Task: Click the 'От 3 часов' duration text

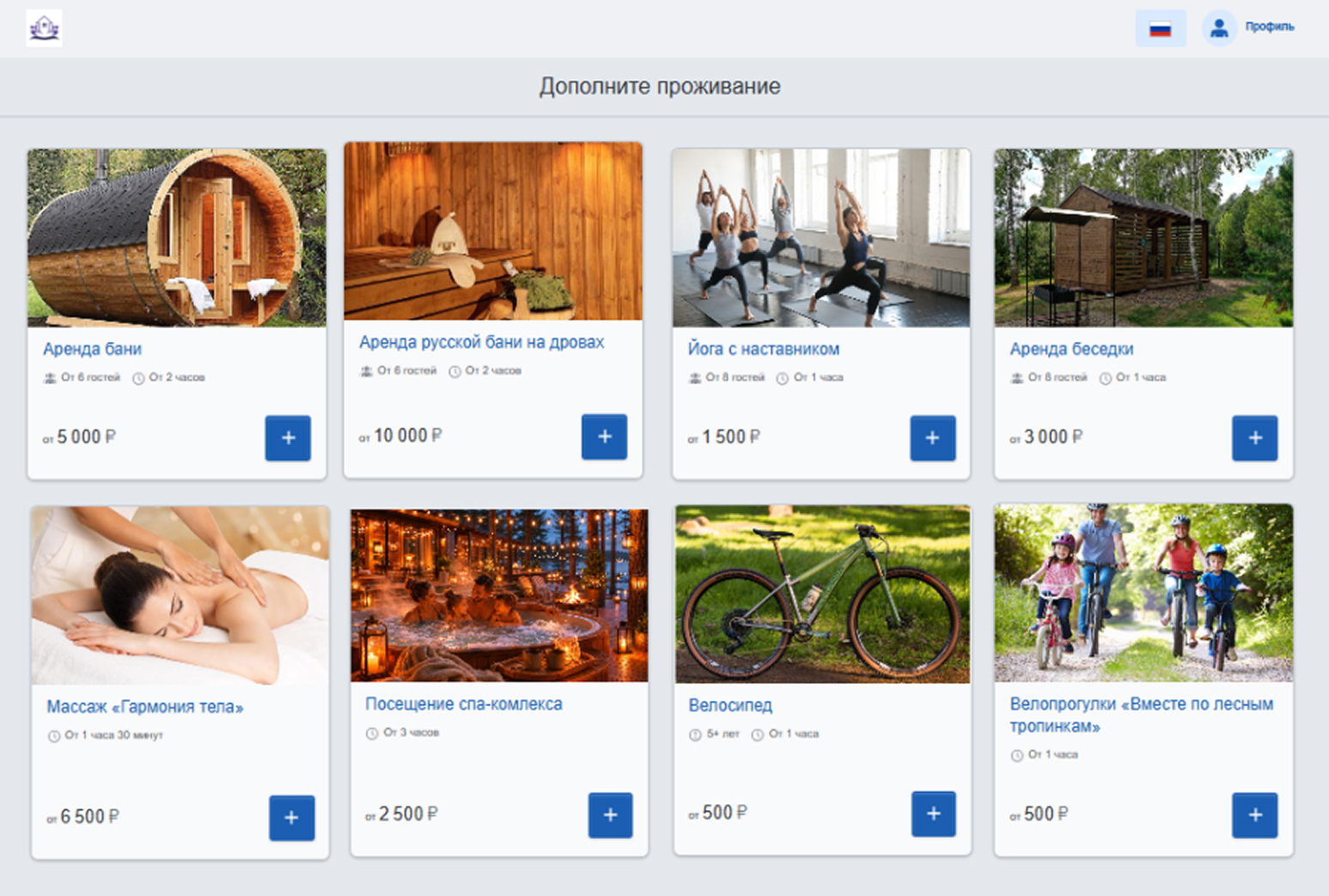Action: [x=411, y=733]
